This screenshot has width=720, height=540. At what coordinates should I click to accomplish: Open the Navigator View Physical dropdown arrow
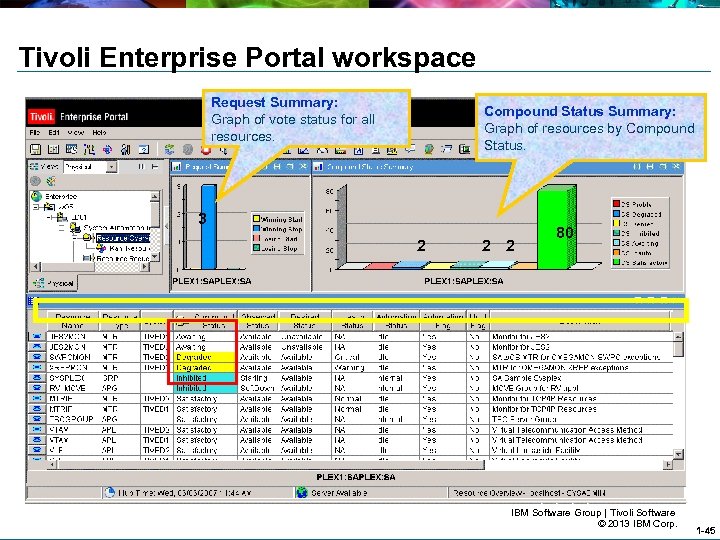pyautogui.click(x=111, y=167)
